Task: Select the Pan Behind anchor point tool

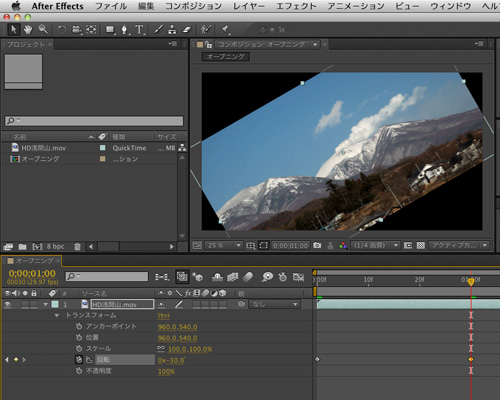Action: (91, 30)
